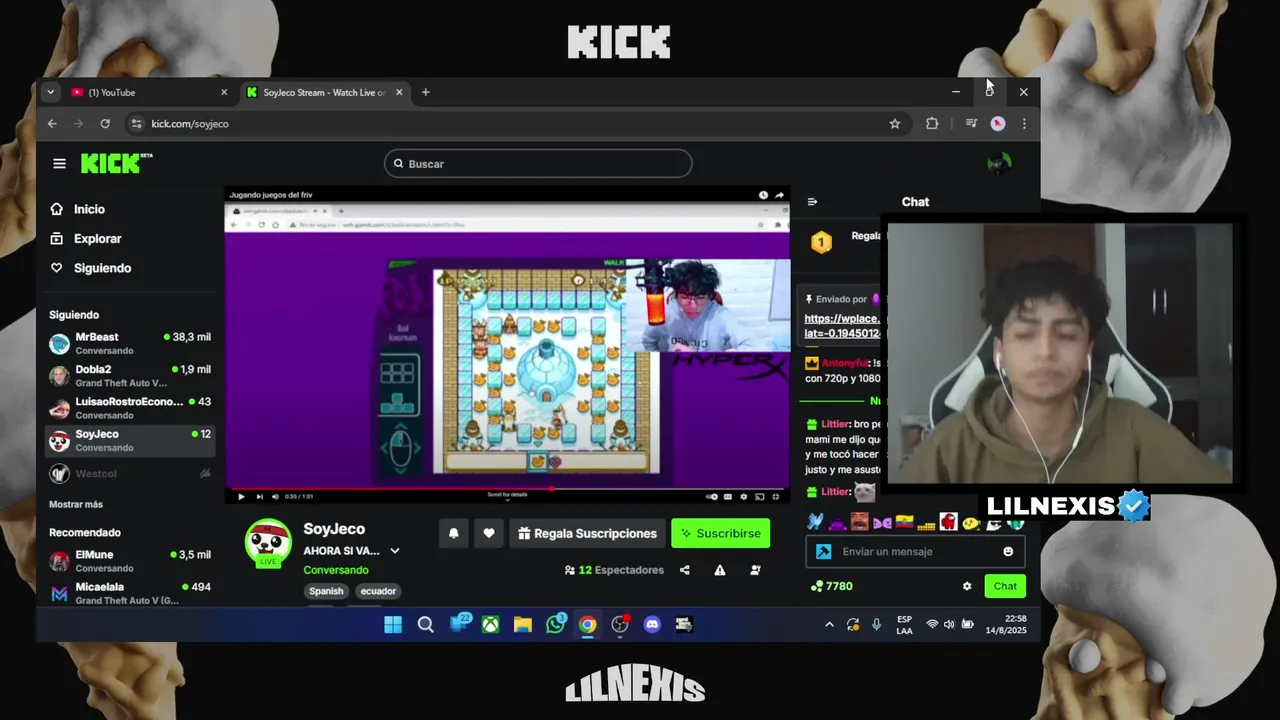Click the share arrow on video
The image size is (1280, 720).
click(779, 195)
